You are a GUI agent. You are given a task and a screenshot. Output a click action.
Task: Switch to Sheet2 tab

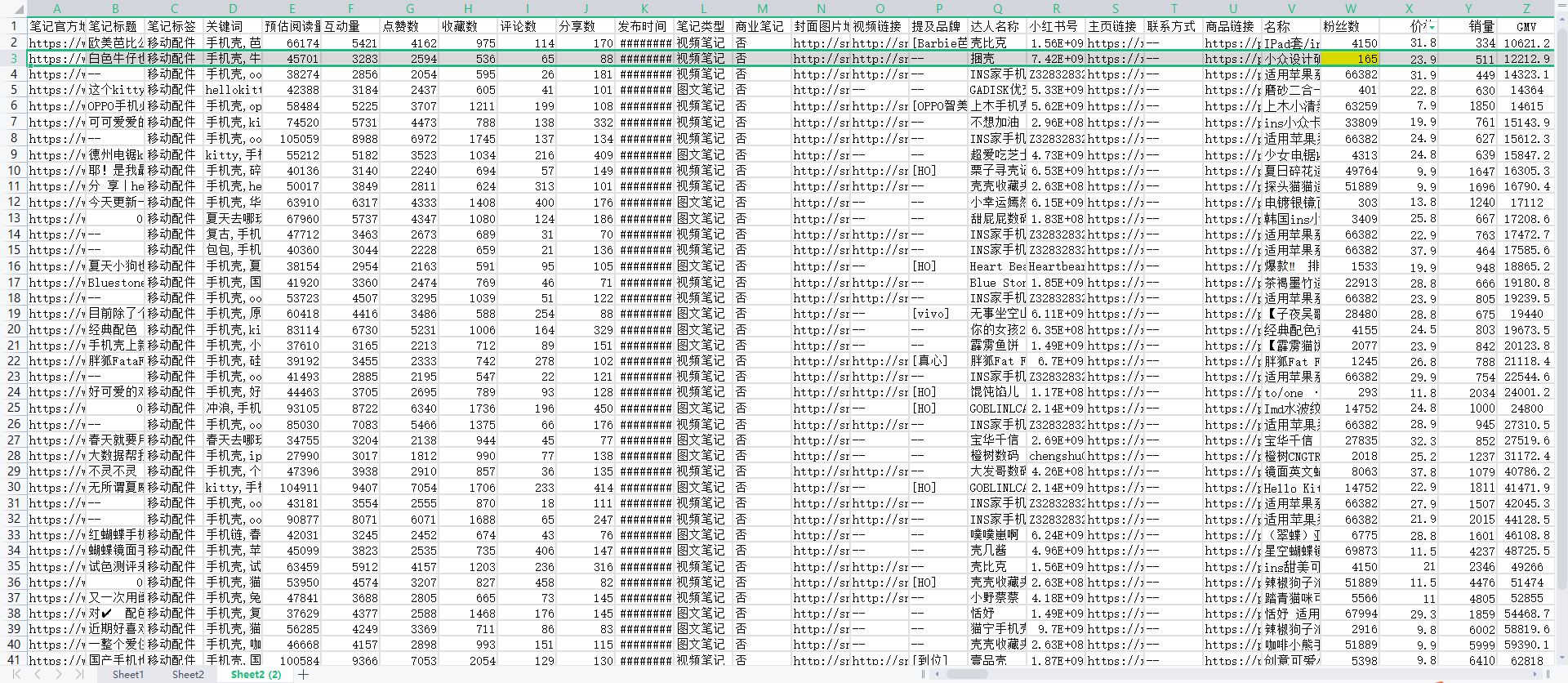(x=188, y=674)
